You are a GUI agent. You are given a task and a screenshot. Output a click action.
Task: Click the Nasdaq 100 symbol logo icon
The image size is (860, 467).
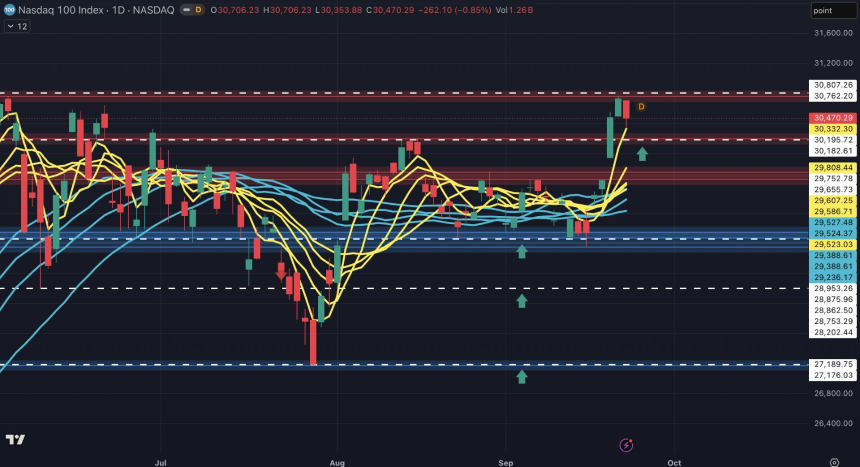[x=9, y=10]
